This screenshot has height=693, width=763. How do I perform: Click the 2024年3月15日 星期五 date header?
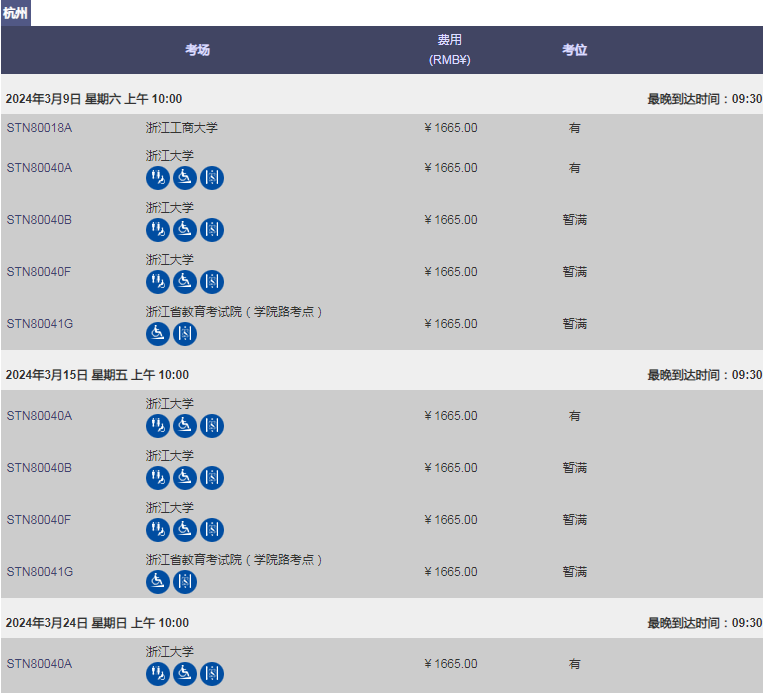tap(97, 375)
